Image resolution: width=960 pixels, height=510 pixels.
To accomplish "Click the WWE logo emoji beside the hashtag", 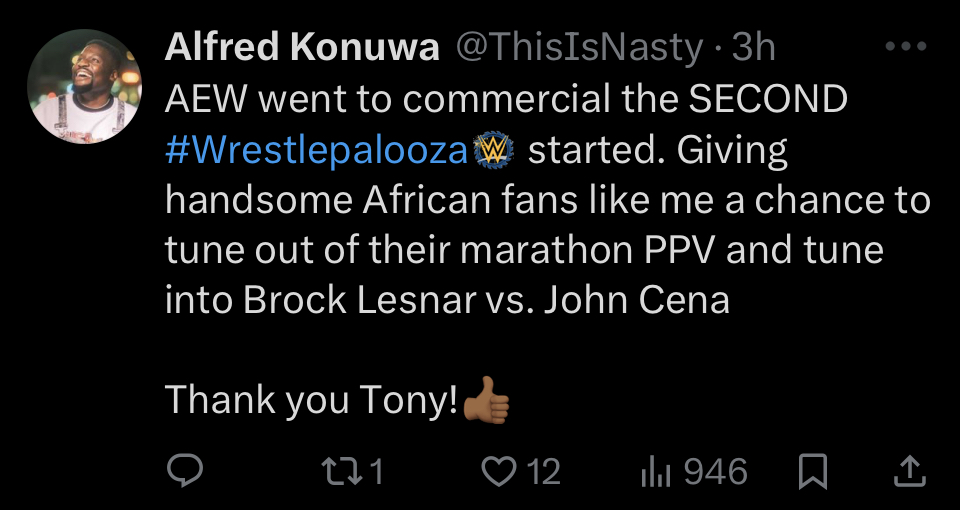I will [x=494, y=150].
